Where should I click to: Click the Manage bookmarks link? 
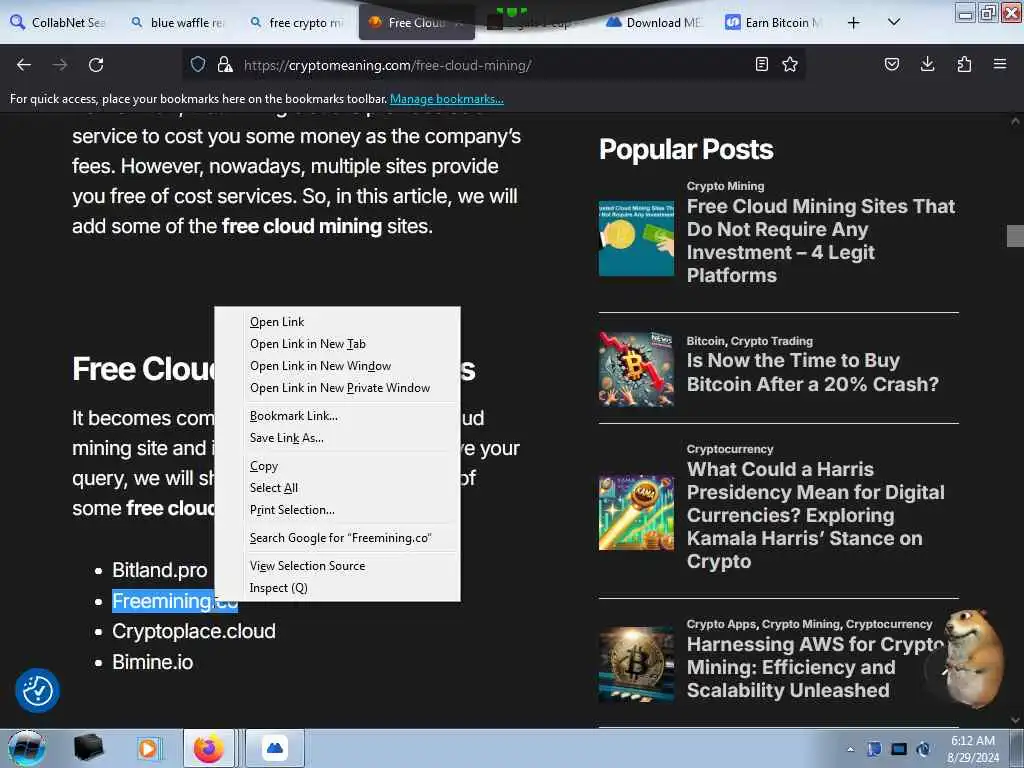pyautogui.click(x=447, y=99)
